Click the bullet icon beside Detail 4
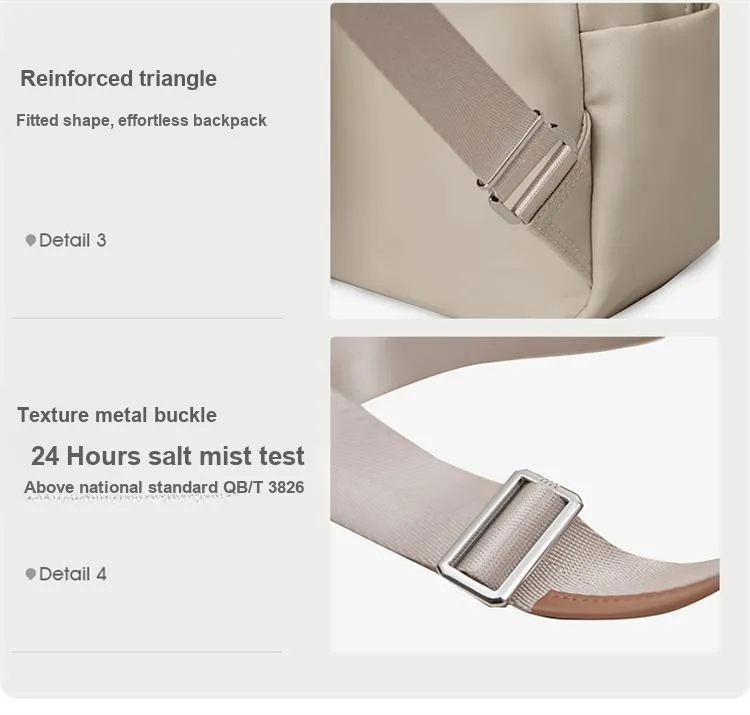 click(x=31, y=574)
